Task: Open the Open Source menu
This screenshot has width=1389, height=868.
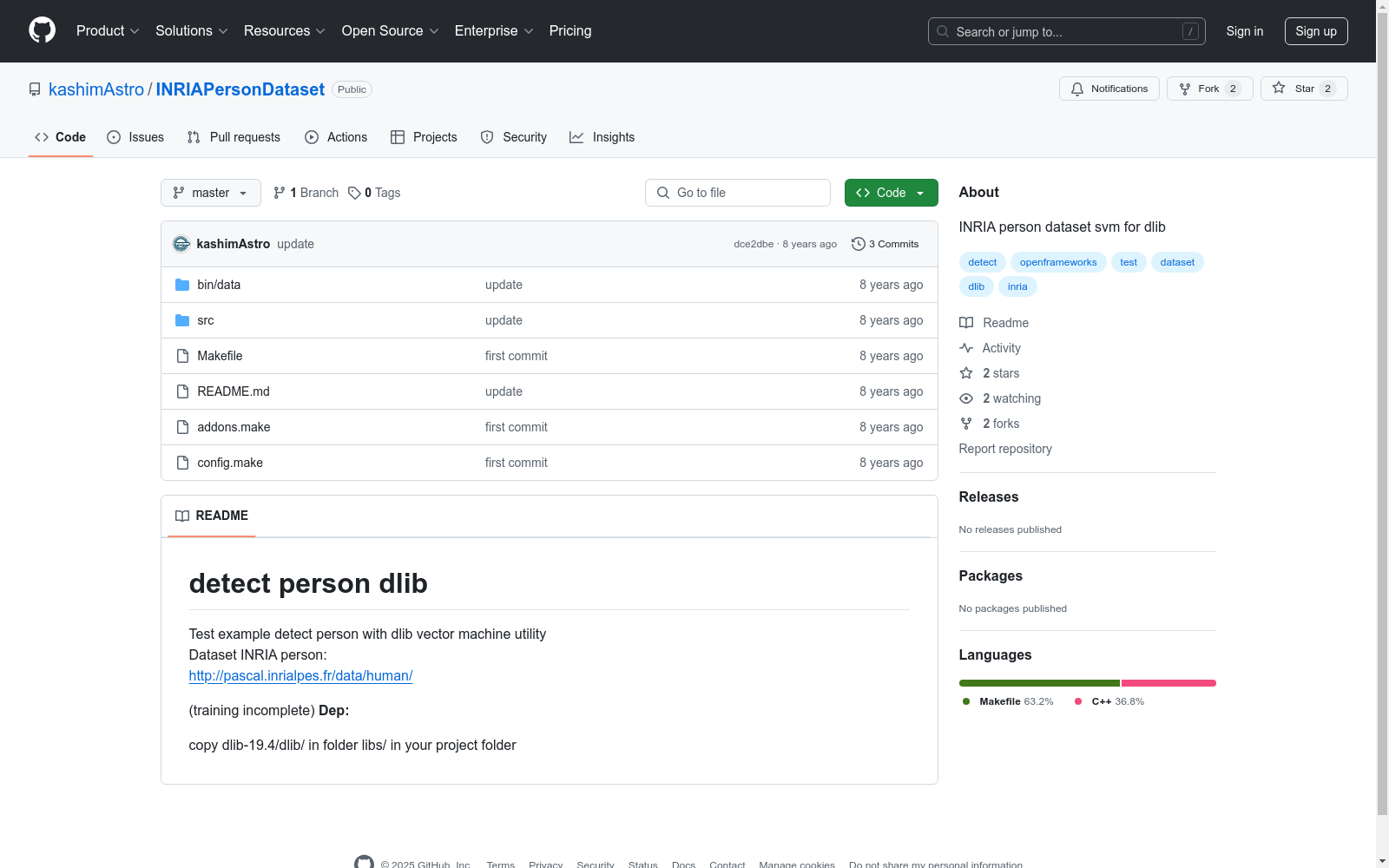Action: pyautogui.click(x=391, y=31)
